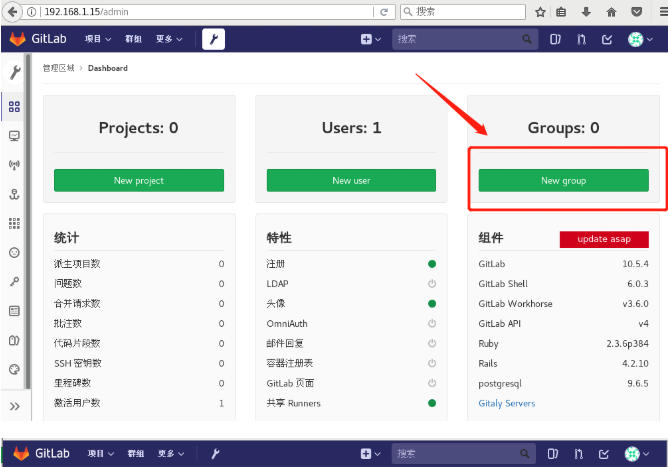668x467 pixels.
Task: Open browser bookmarks list icon
Action: [x=561, y=12]
